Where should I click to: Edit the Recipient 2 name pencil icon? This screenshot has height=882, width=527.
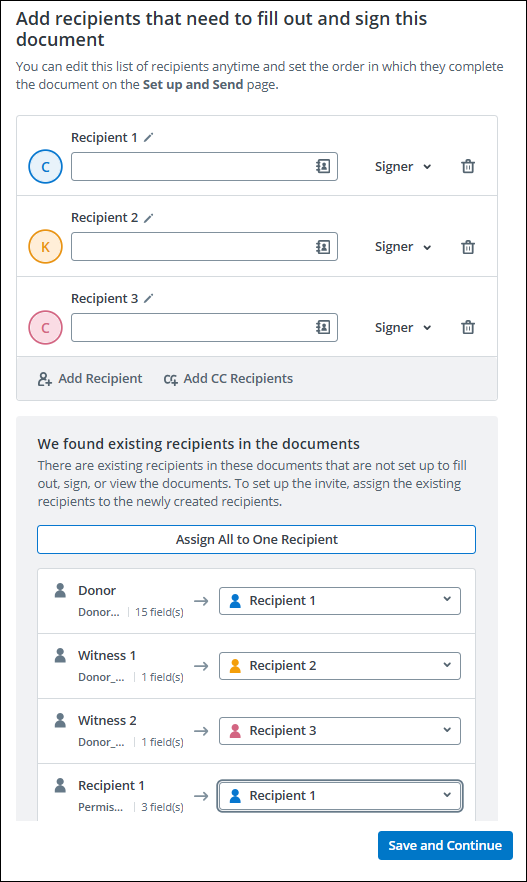click(x=148, y=218)
